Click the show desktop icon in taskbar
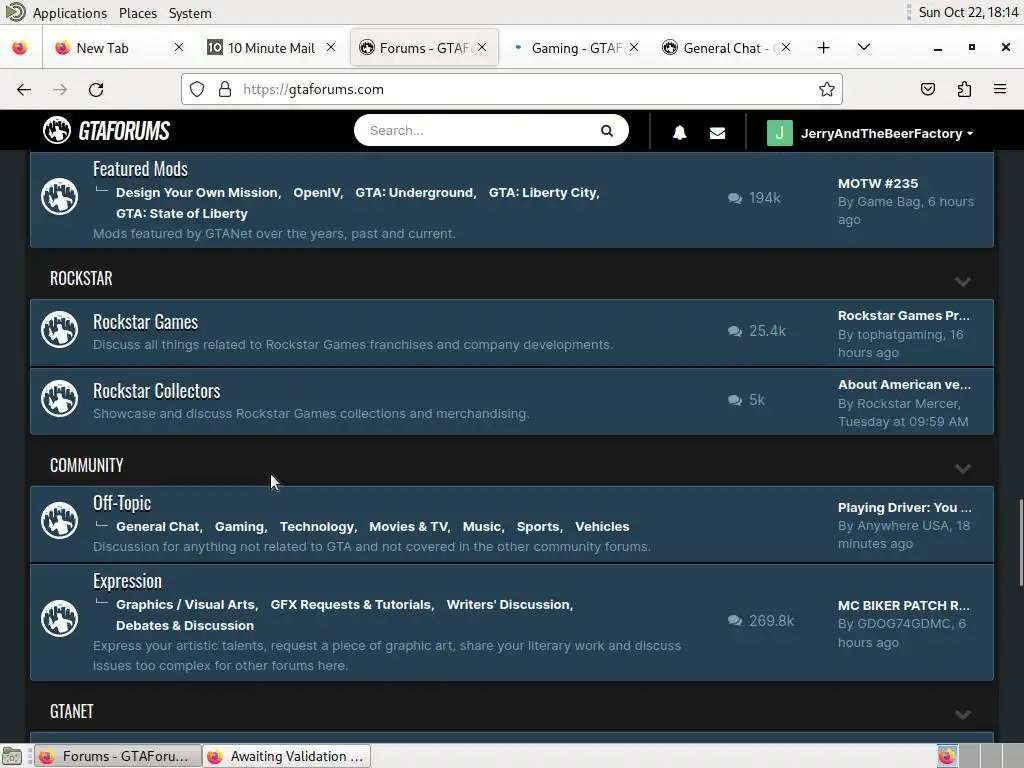 pyautogui.click(x=12, y=756)
